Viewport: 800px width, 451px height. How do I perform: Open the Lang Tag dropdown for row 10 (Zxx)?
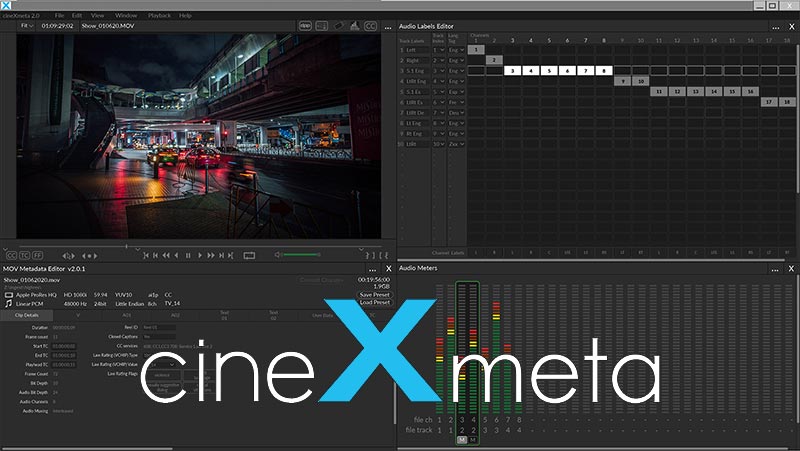point(456,144)
